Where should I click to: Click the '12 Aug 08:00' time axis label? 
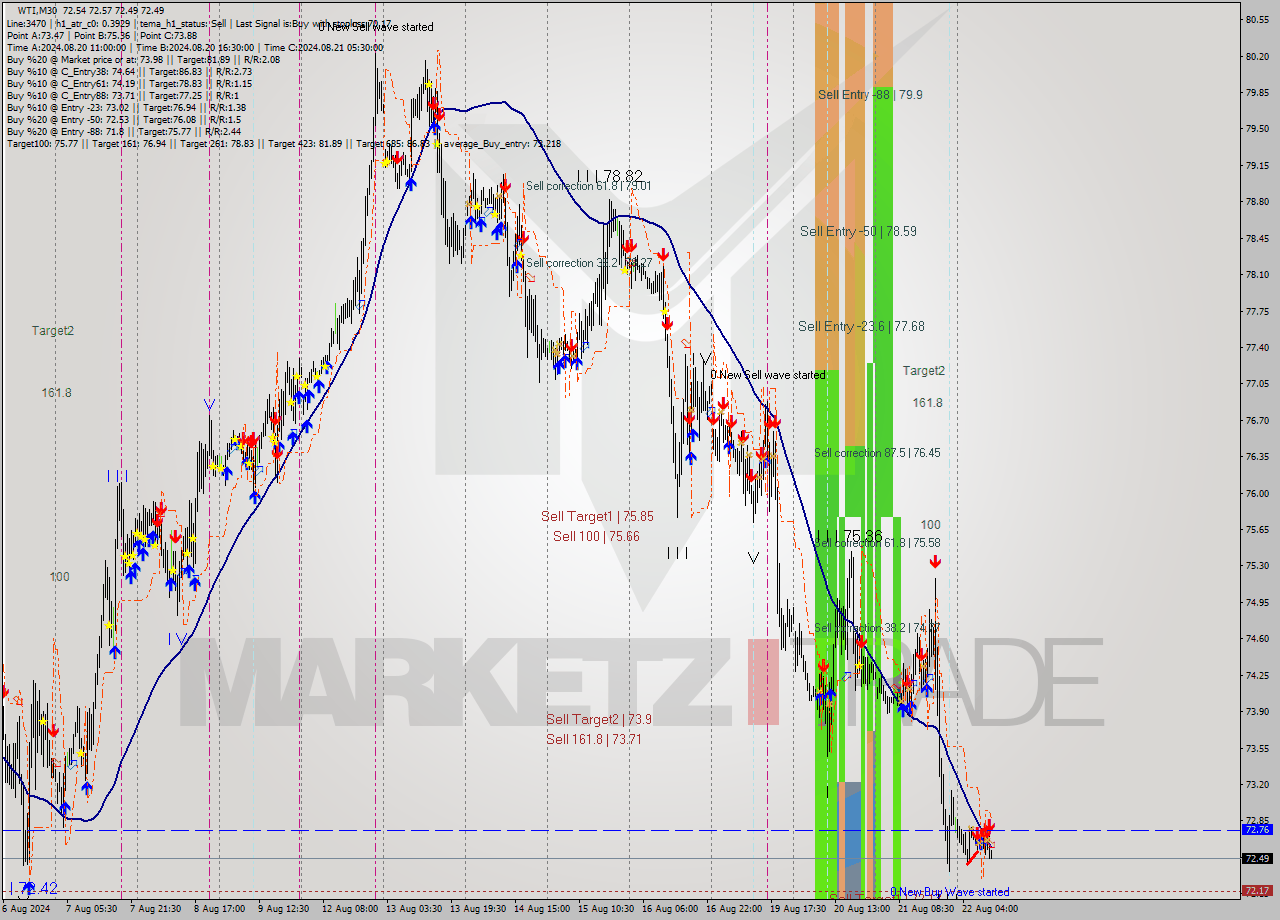(348, 909)
